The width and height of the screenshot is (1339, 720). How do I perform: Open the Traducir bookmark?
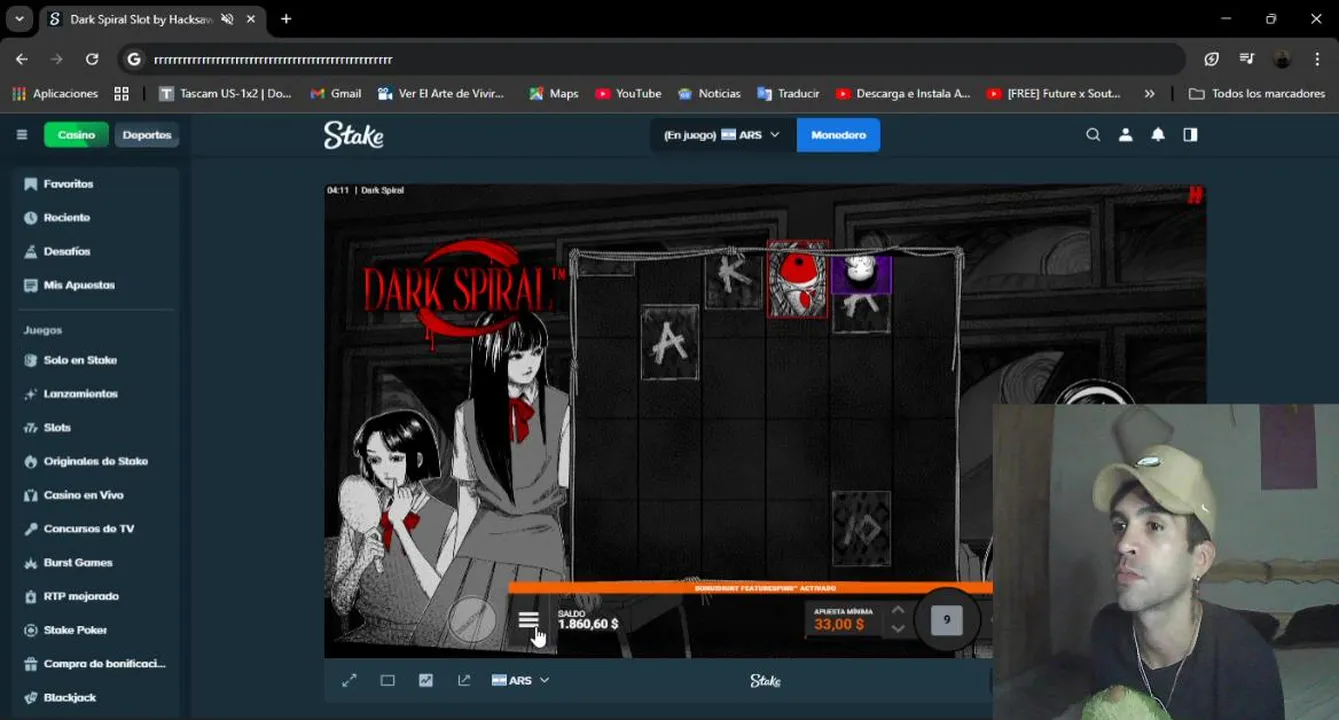(788, 93)
